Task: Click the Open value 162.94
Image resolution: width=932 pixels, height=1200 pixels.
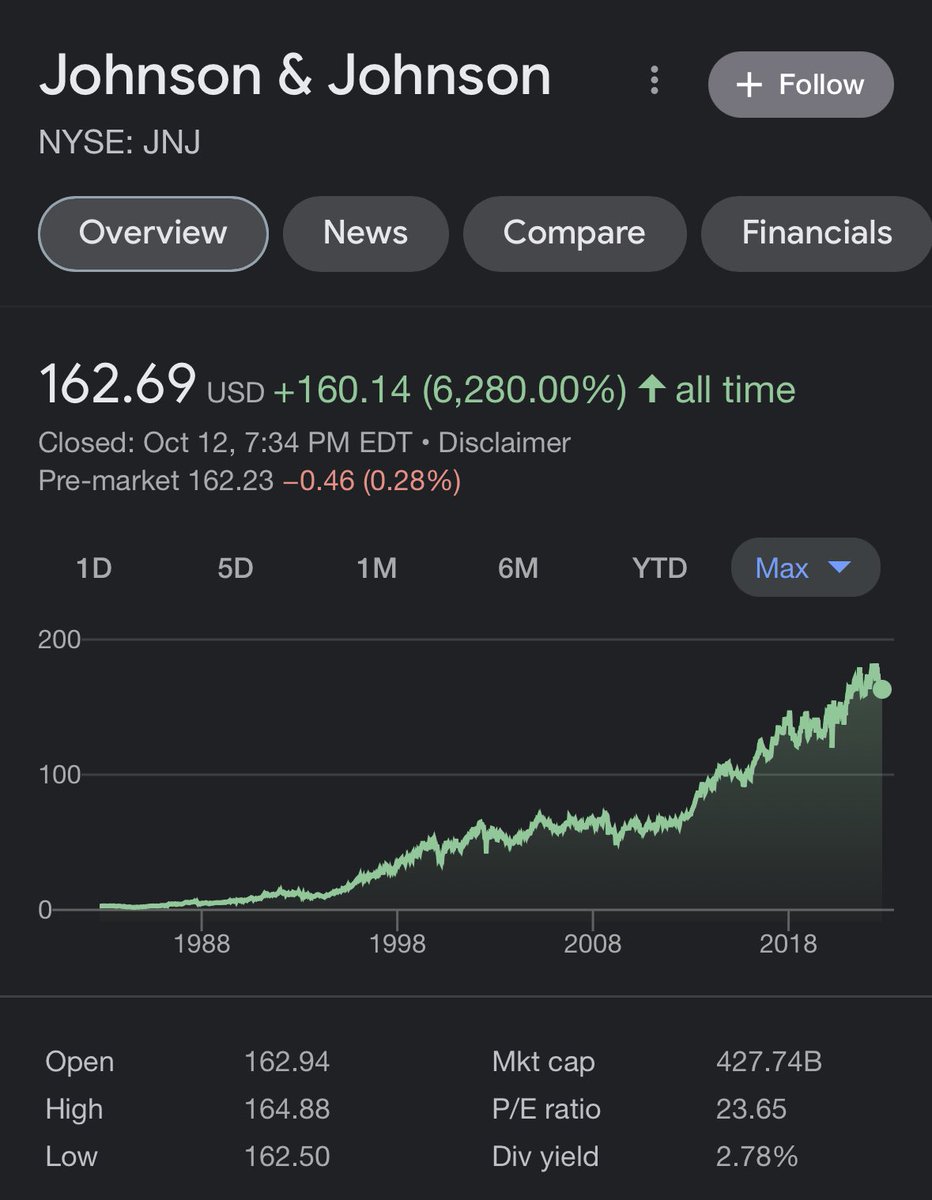Action: point(287,1062)
